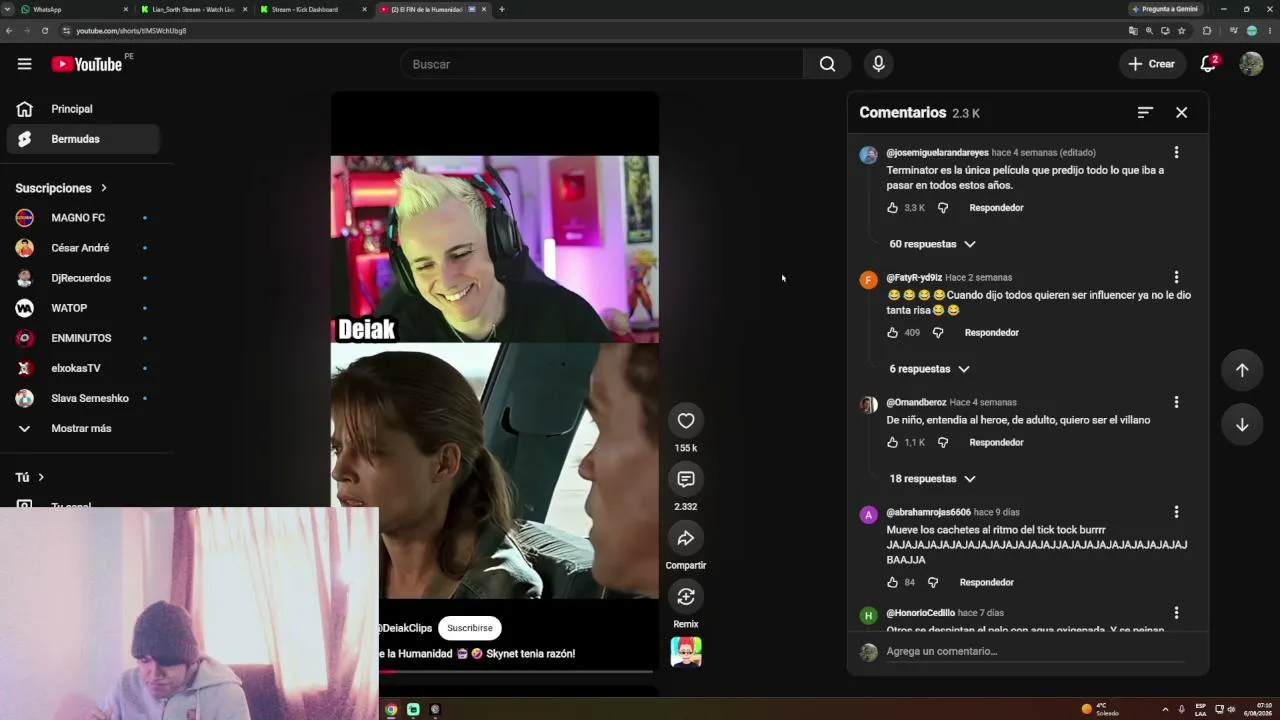Sort comments with the sort icon
This screenshot has width=1280, height=720.
[1145, 113]
